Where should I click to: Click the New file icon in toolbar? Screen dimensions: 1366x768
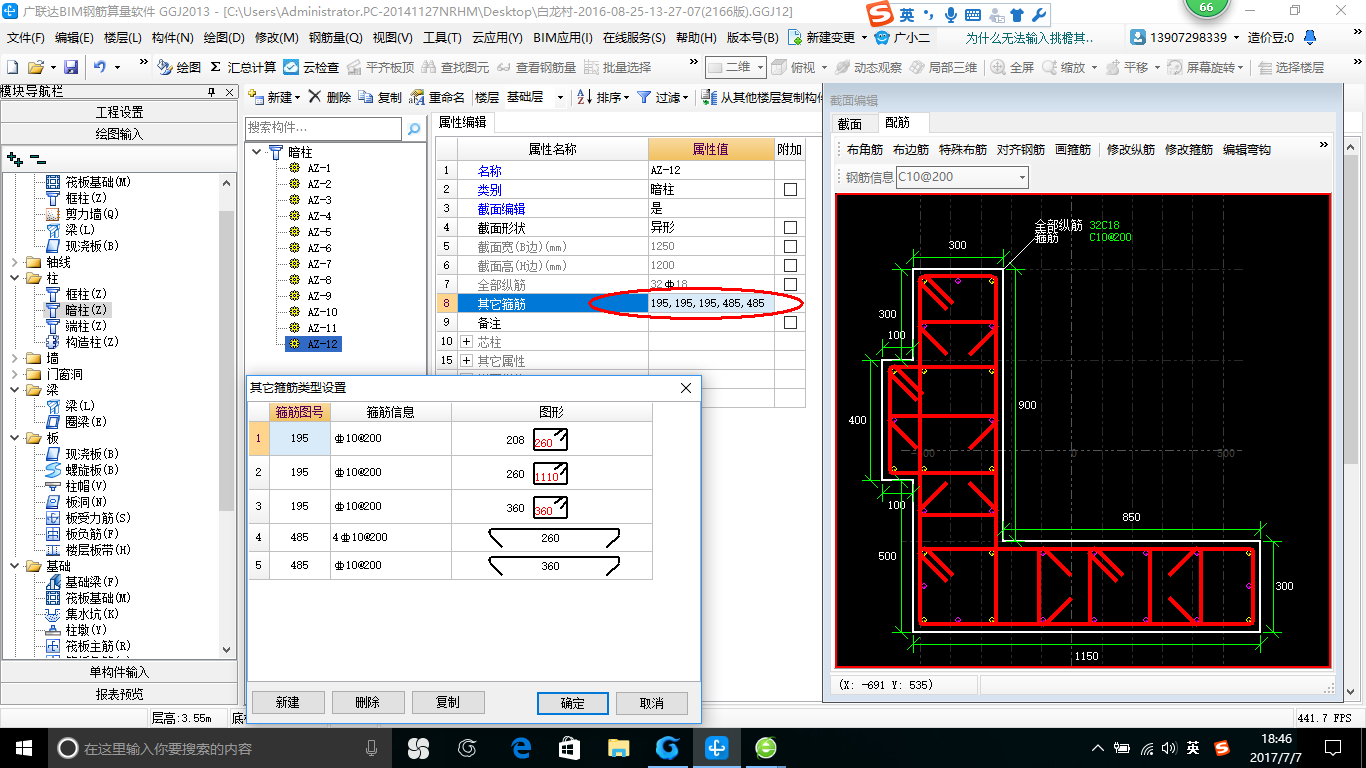tap(12, 67)
